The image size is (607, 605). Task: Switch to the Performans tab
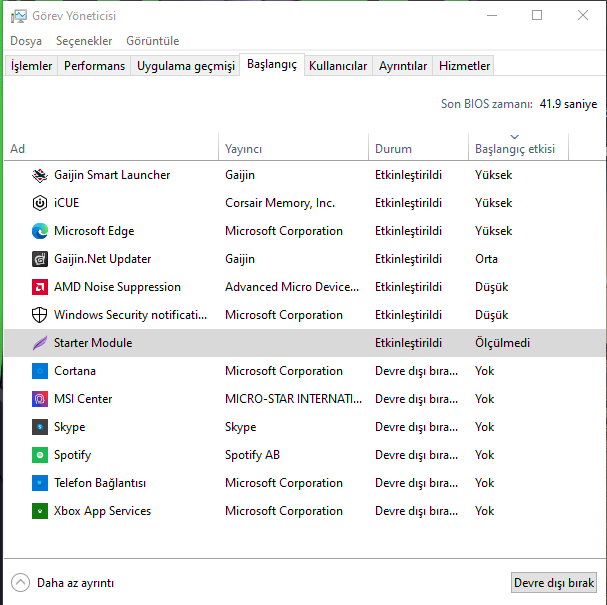(95, 66)
